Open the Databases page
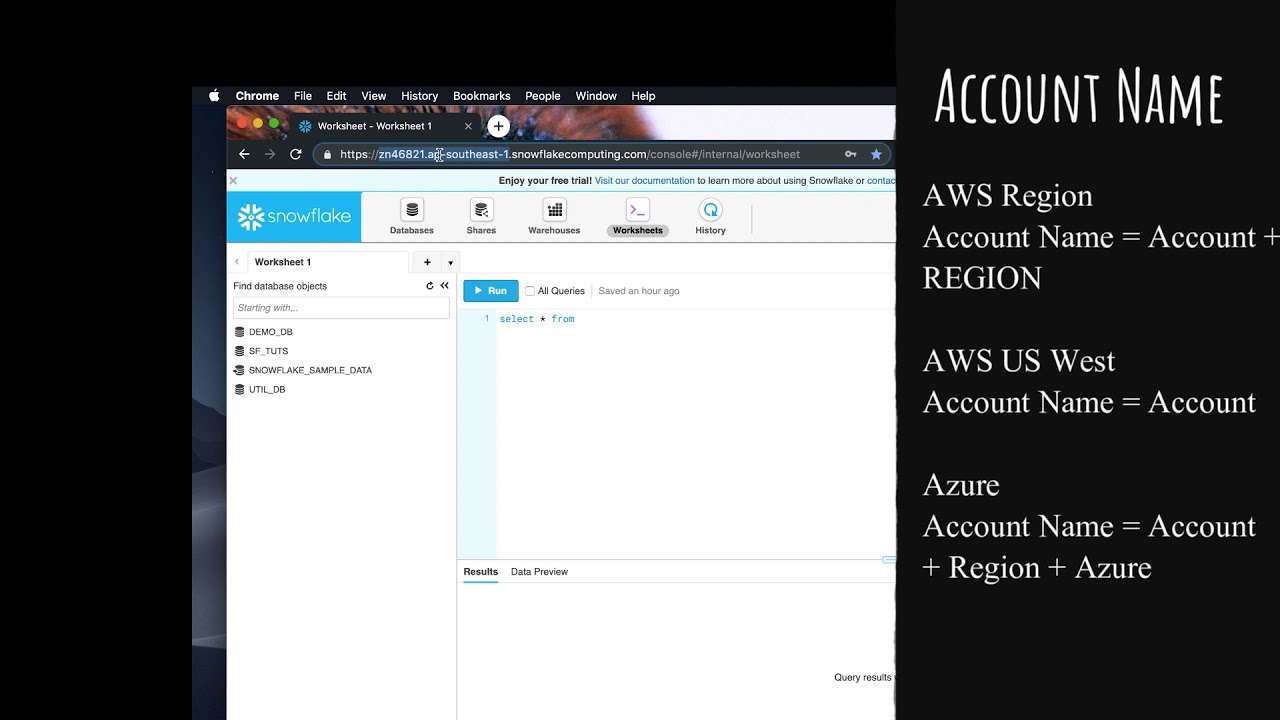Image resolution: width=1280 pixels, height=720 pixels. pos(412,217)
